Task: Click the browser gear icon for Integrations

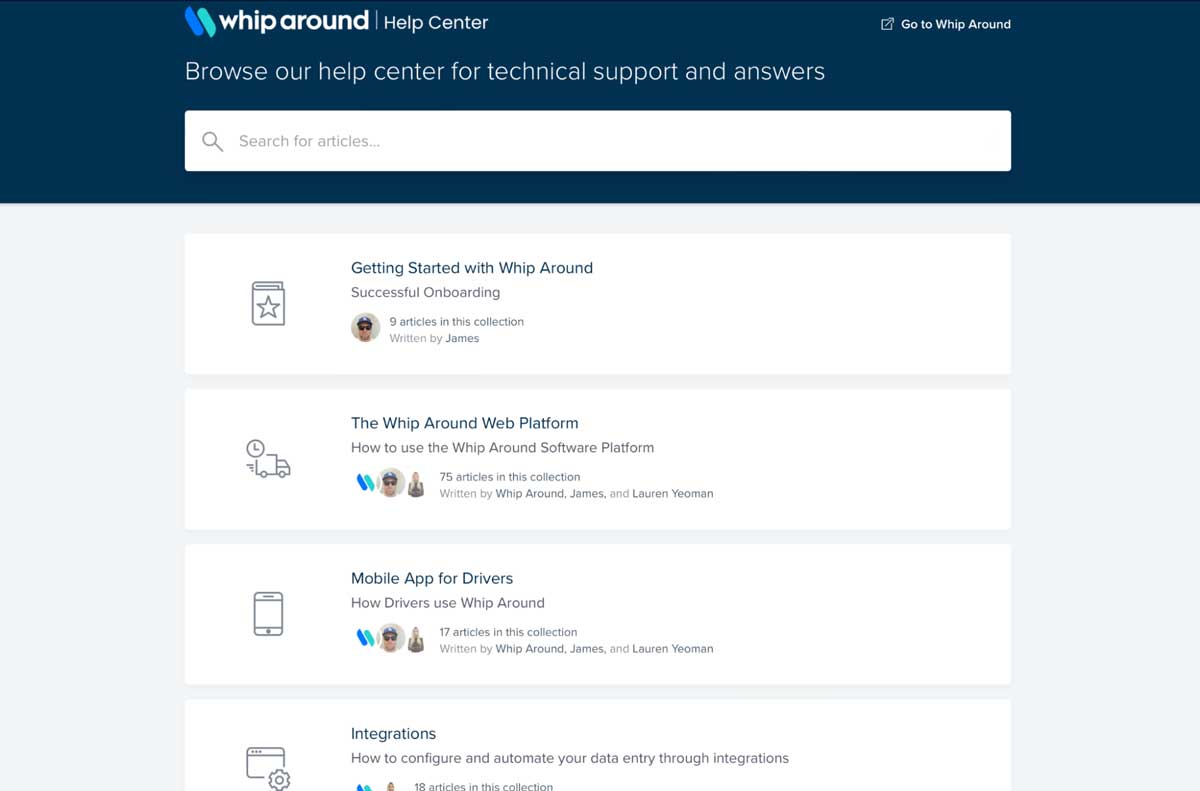Action: coord(267,766)
